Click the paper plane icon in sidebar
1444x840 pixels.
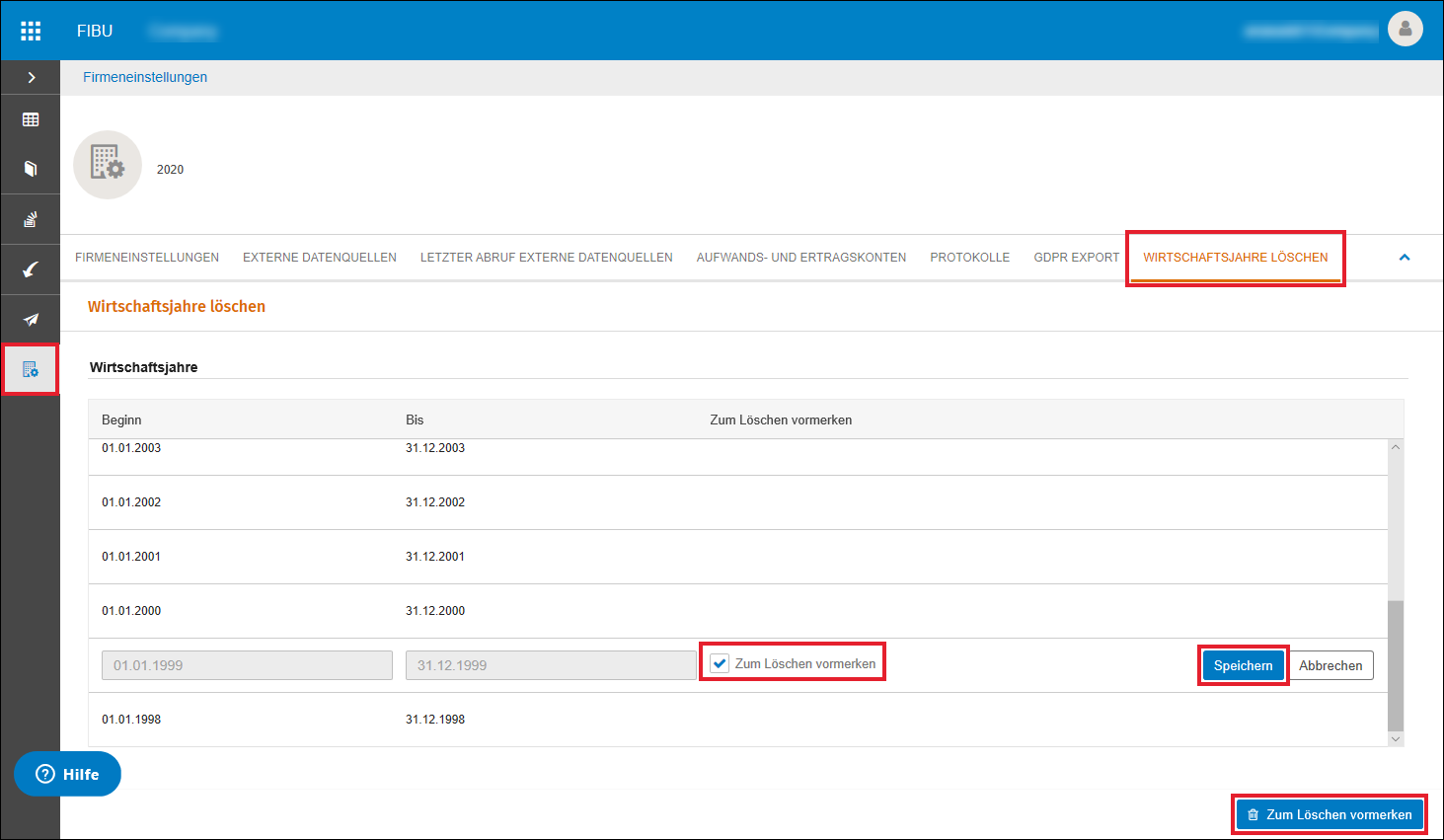tap(31, 319)
